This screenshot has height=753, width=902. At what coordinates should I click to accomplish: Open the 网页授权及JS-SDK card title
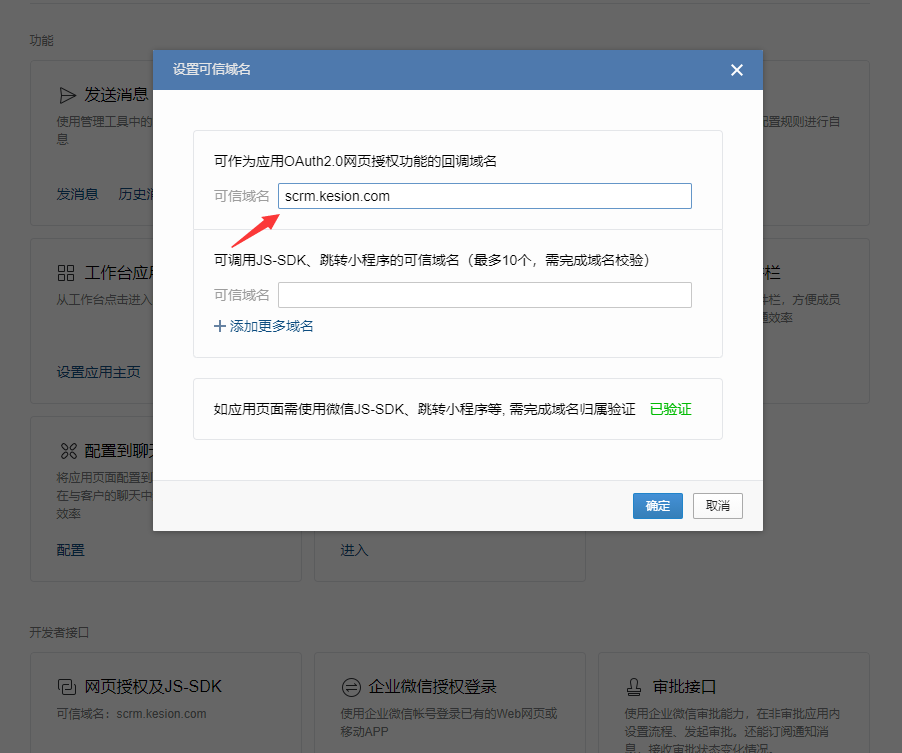coord(153,687)
